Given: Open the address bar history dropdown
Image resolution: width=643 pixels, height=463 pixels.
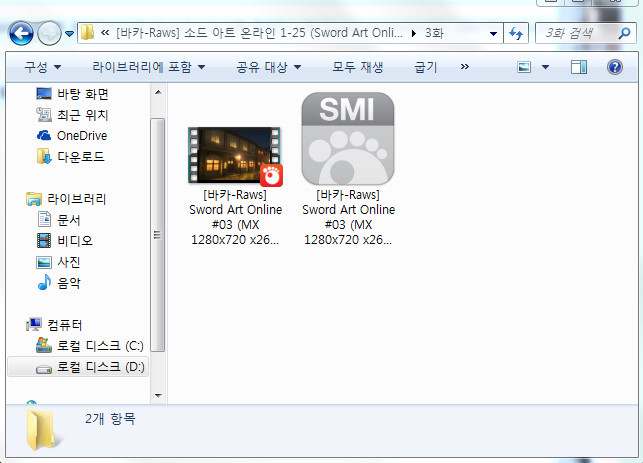Looking at the screenshot, I should (x=493, y=34).
